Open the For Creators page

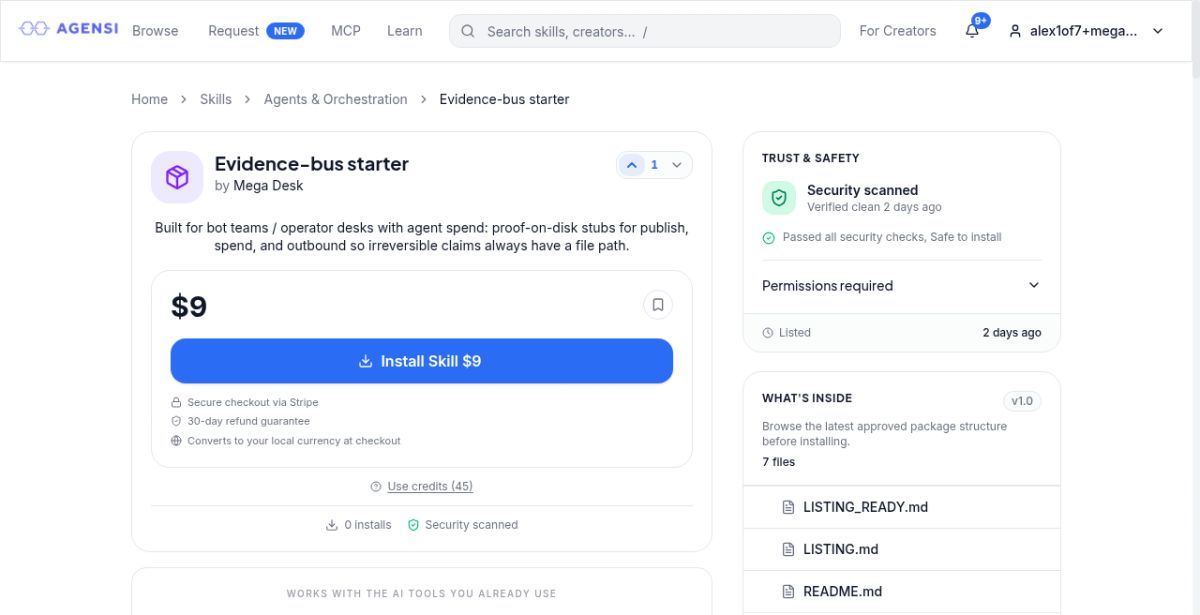(898, 31)
